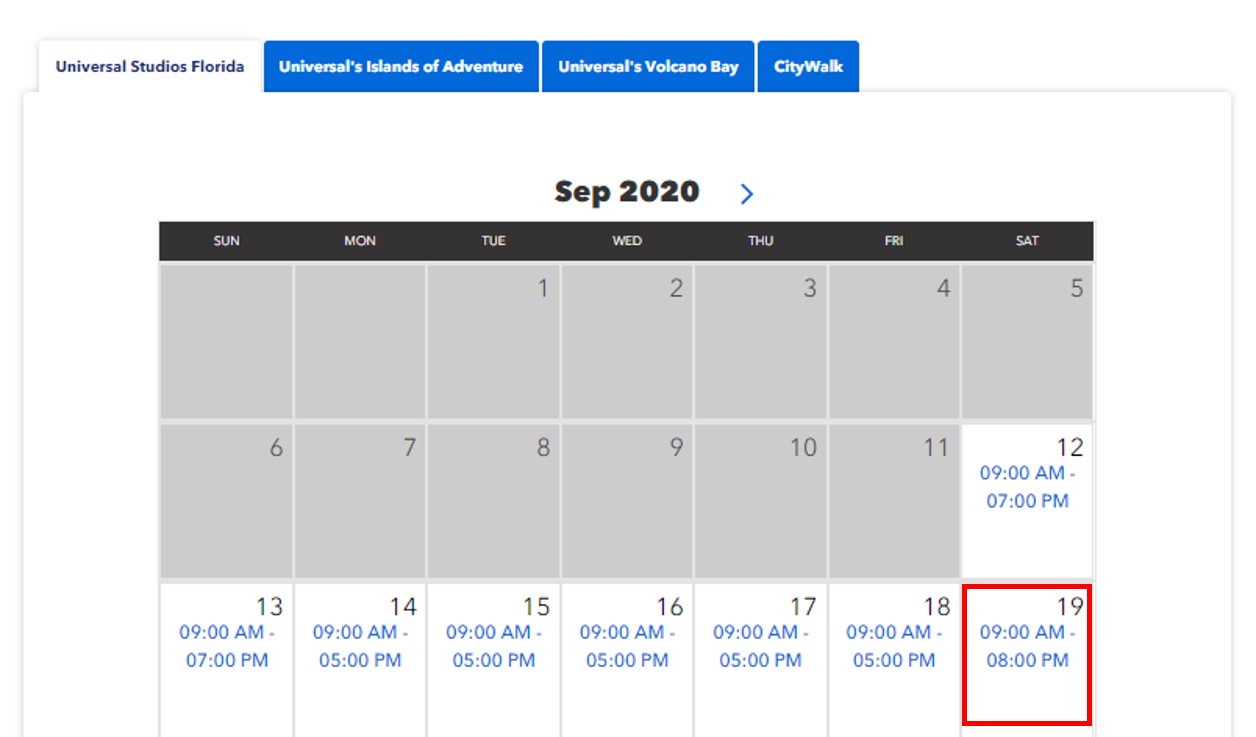1256x737 pixels.
Task: Select highlighted September 19 hours
Action: (1027, 646)
